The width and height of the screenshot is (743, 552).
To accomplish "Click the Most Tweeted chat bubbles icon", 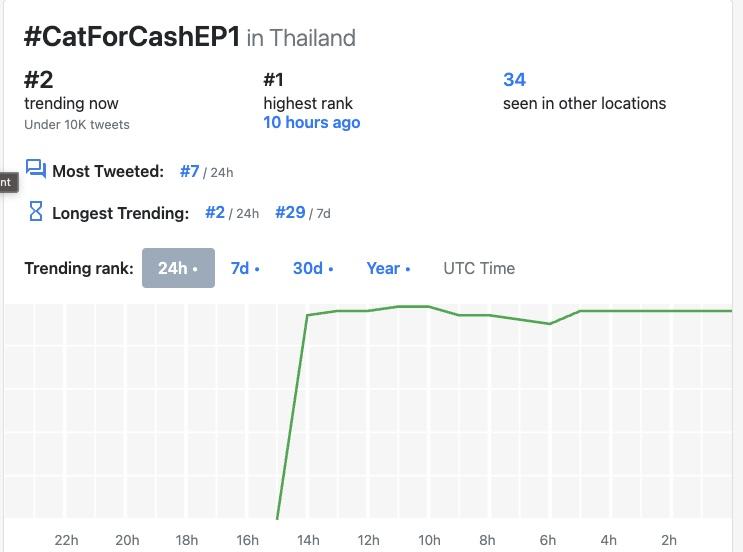I will (36, 169).
